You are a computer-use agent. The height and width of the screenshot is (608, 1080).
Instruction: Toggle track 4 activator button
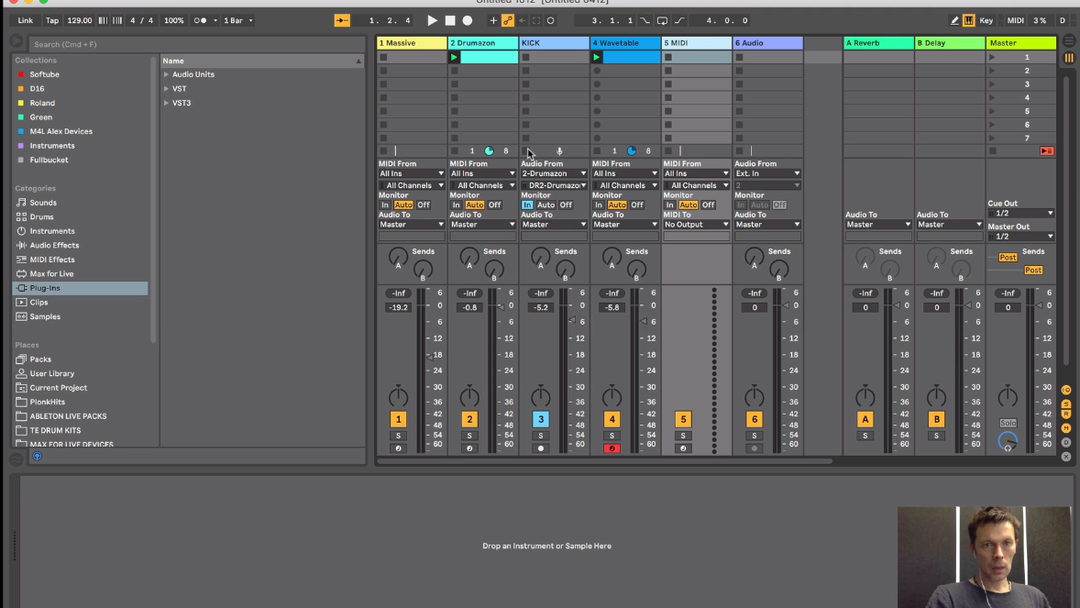pos(612,419)
